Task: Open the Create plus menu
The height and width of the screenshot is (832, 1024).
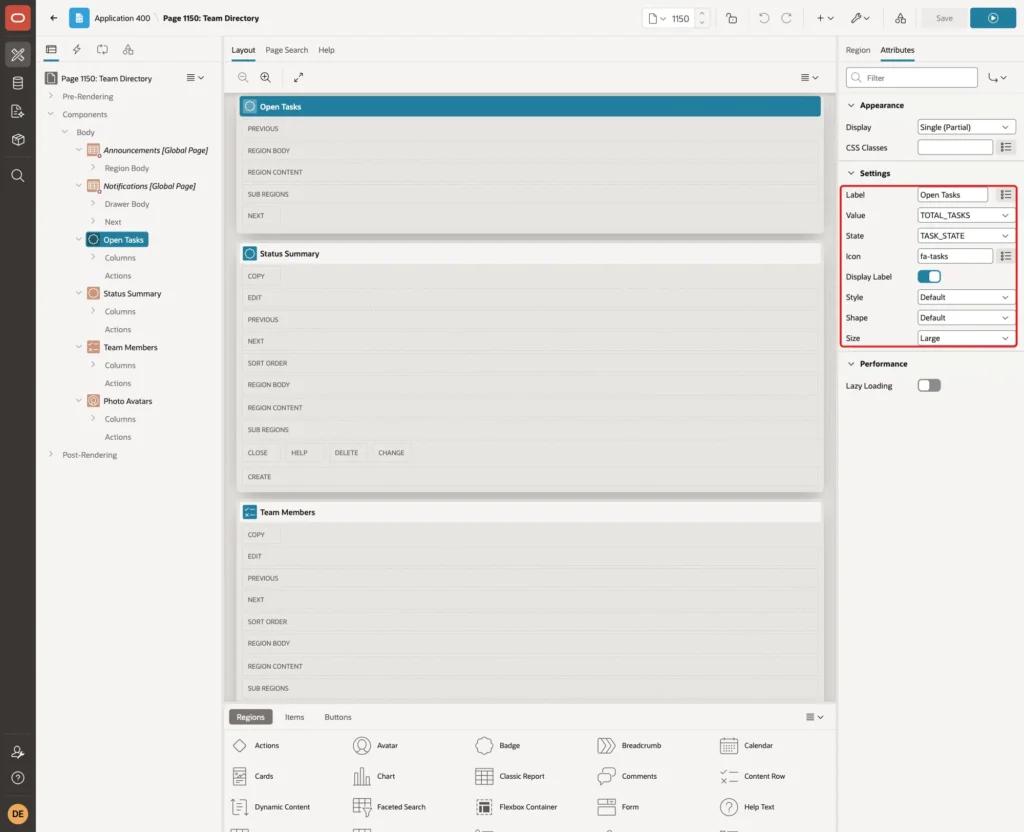Action: [825, 18]
